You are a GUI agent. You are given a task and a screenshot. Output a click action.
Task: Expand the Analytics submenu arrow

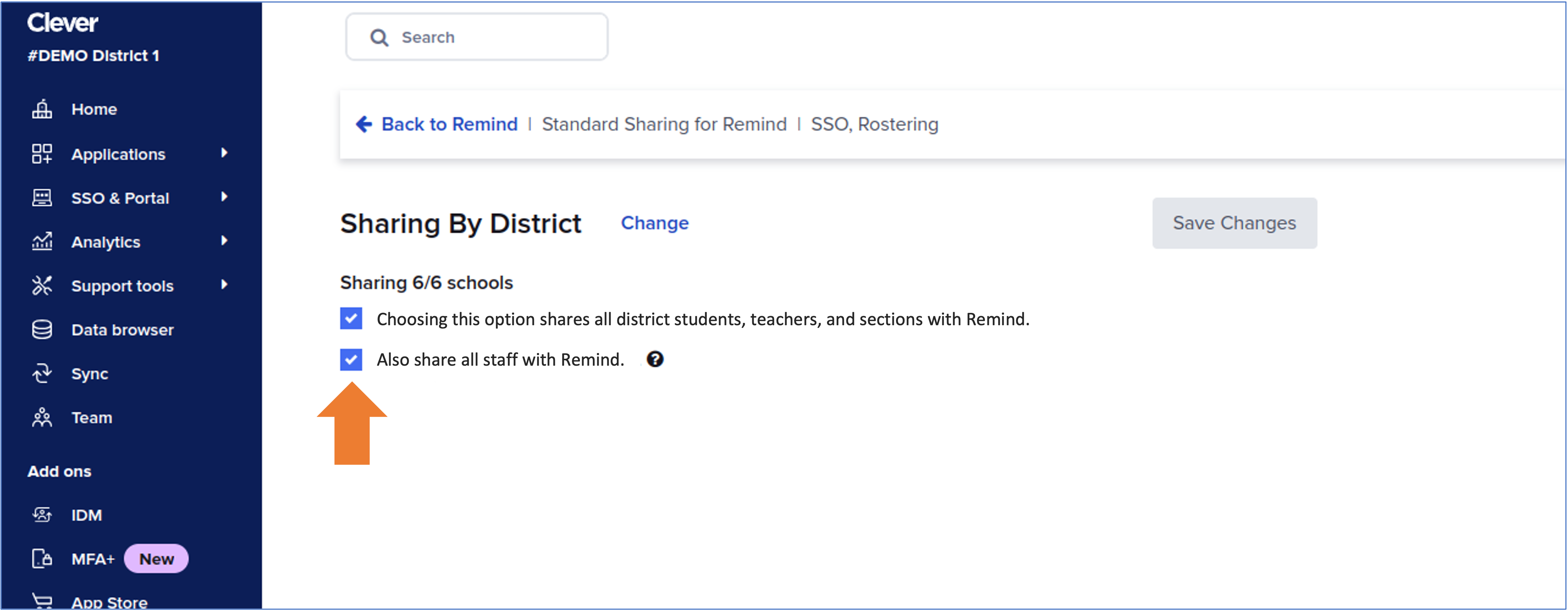click(x=224, y=241)
